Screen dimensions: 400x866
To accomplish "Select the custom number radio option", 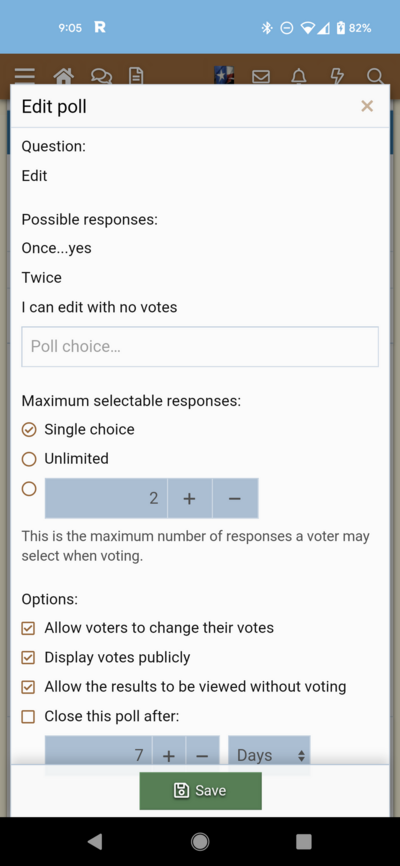I will [29, 489].
